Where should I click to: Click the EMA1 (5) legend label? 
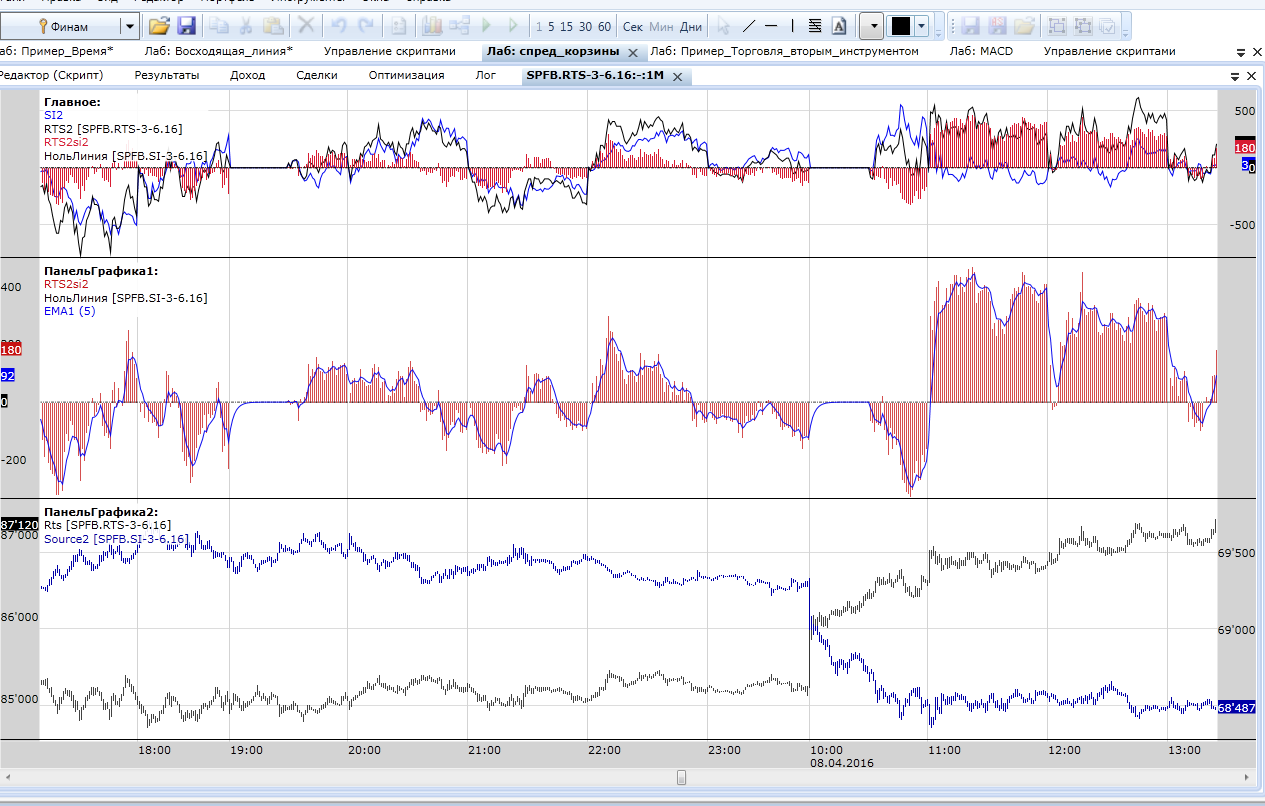[69, 311]
